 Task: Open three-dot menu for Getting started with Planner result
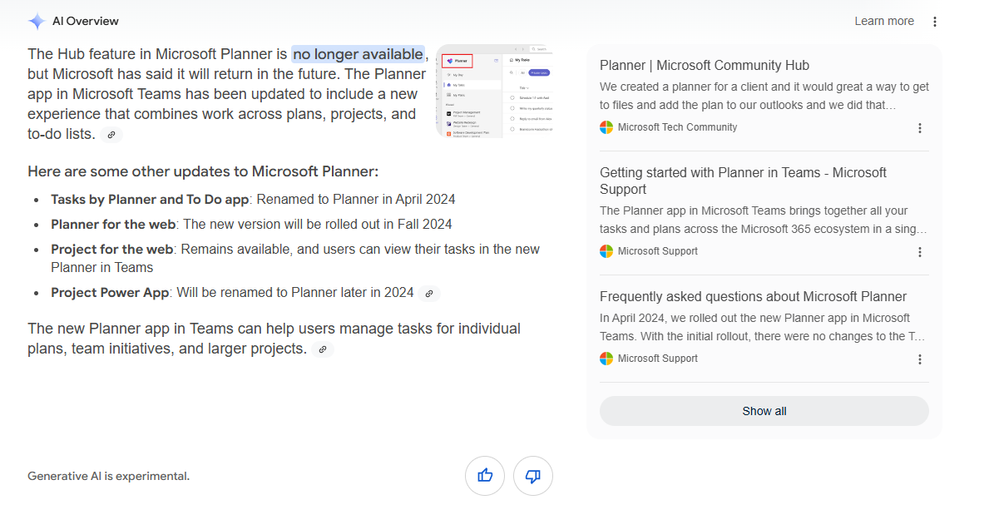click(x=919, y=252)
